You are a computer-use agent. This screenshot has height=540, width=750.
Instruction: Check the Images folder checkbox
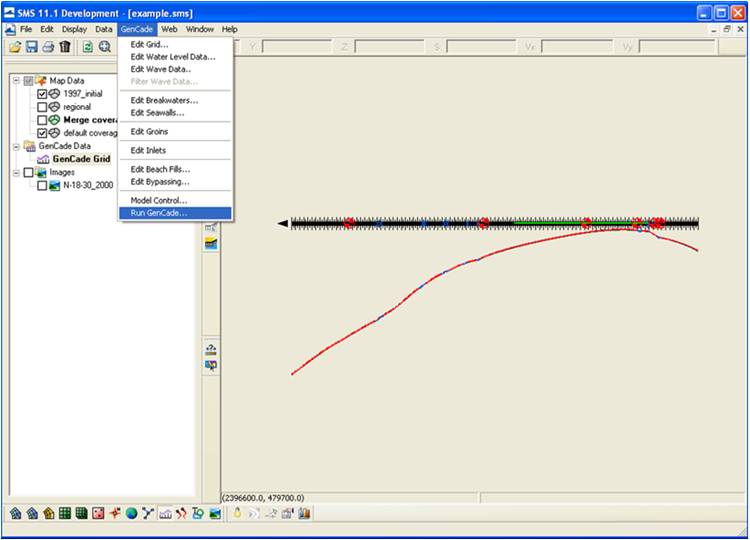29,172
